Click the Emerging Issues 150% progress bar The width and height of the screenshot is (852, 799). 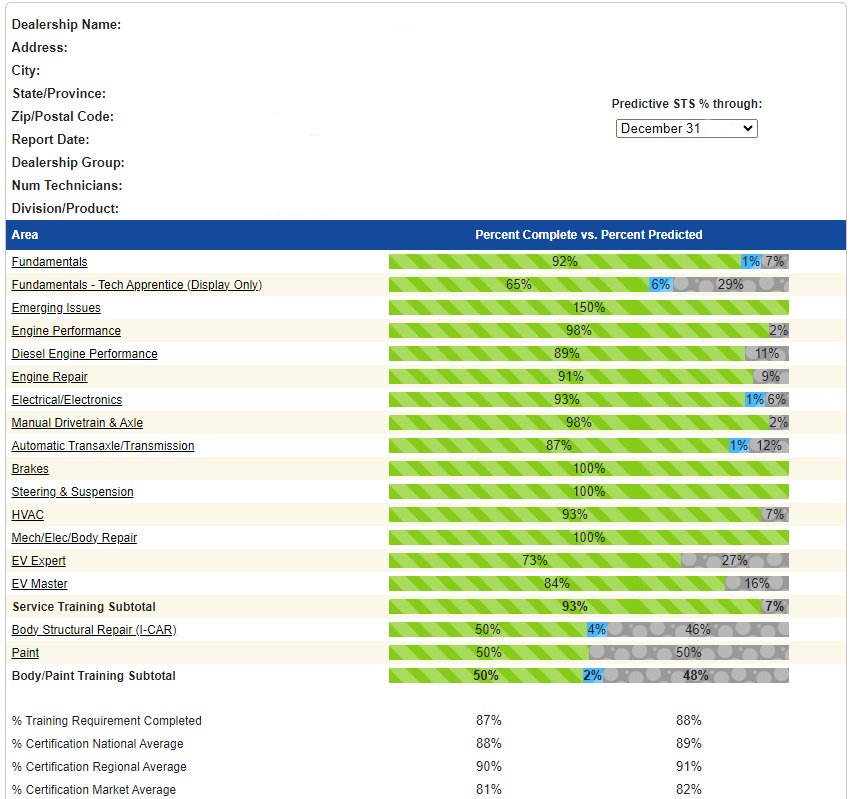point(588,308)
